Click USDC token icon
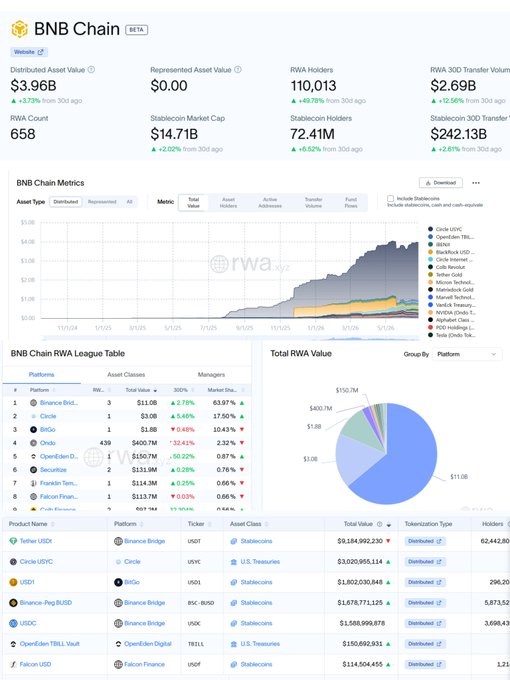Image resolution: width=510 pixels, height=680 pixels. click(13, 623)
